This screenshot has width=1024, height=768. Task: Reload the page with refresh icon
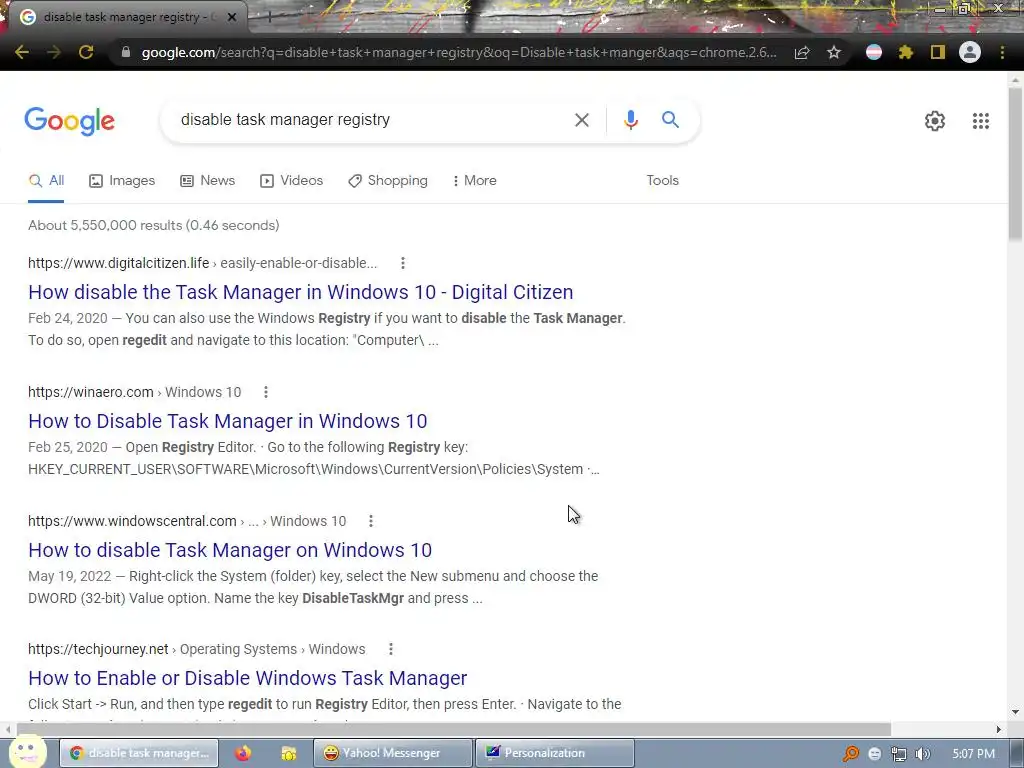[86, 52]
